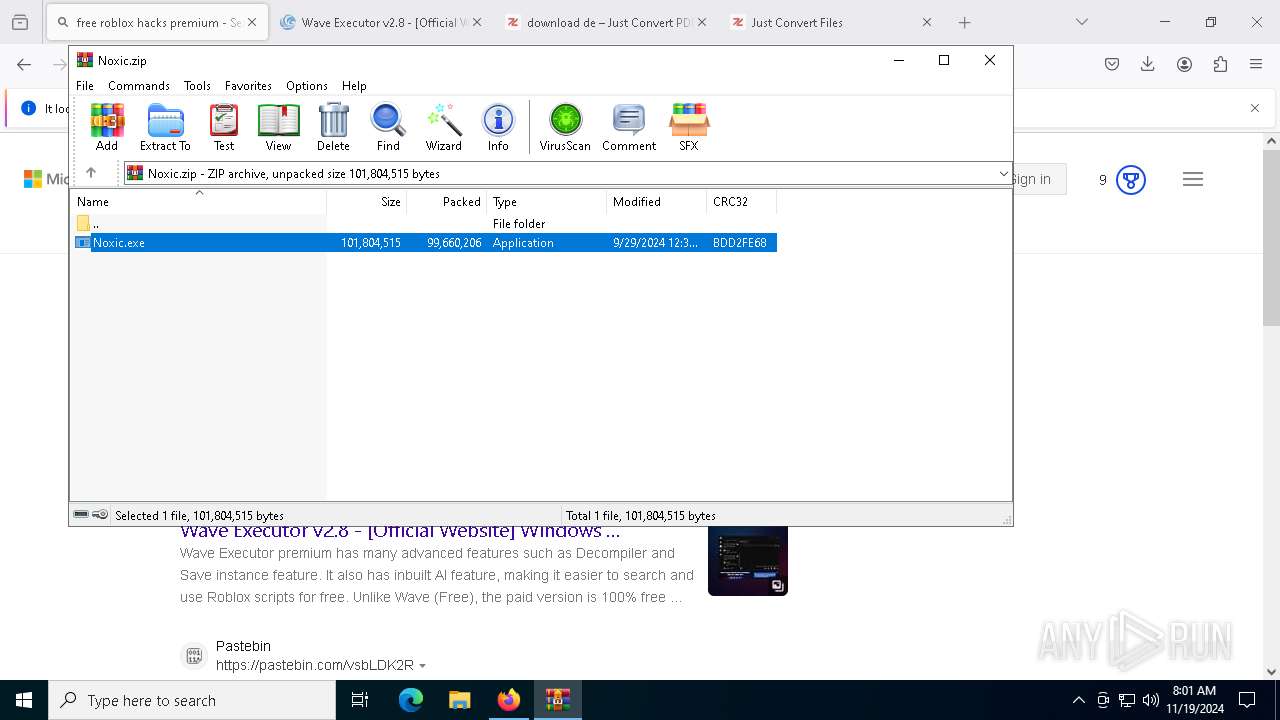This screenshot has width=1280, height=720.
Task: Open the Wave Executor v2.8 search result link
Action: (x=400, y=531)
